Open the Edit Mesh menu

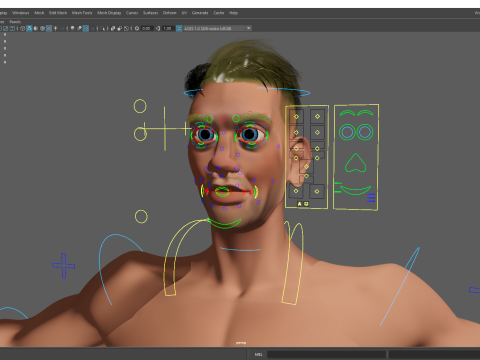[x=58, y=13]
